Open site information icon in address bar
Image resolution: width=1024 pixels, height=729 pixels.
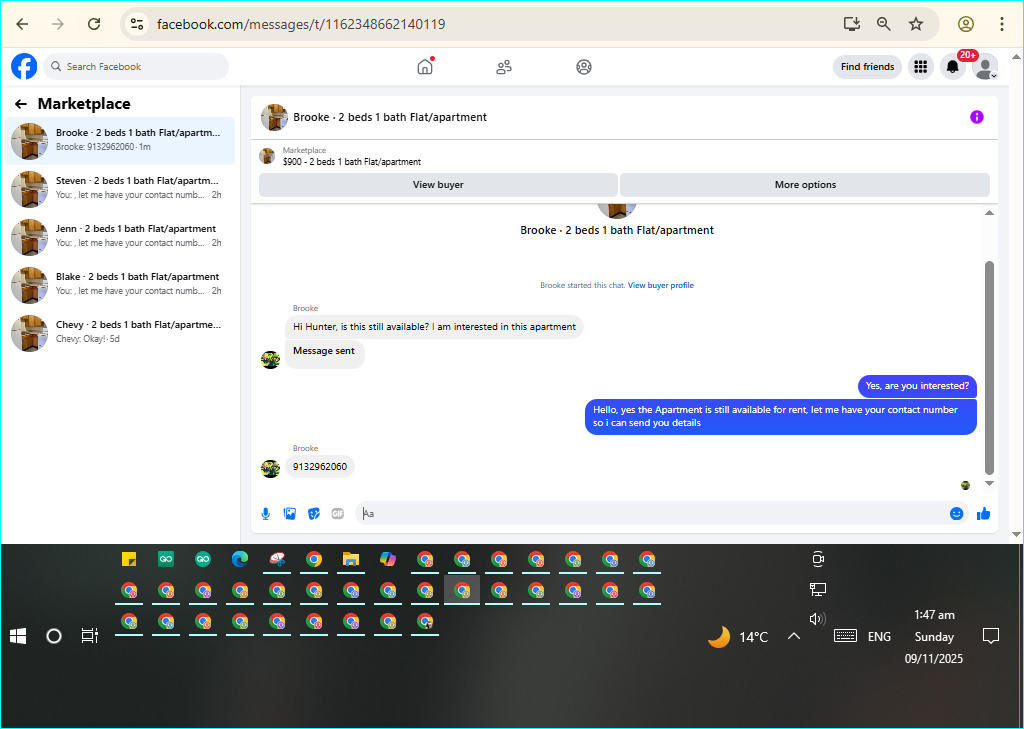tap(136, 24)
